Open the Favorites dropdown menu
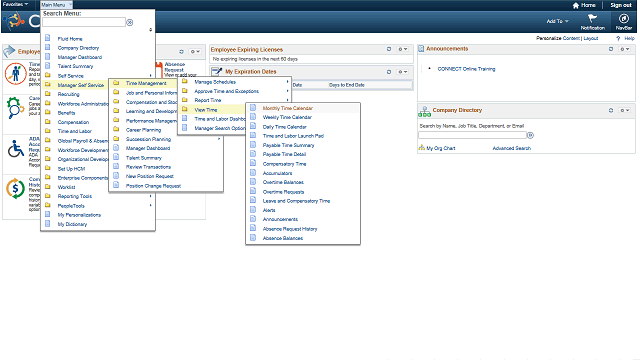 [16, 4]
